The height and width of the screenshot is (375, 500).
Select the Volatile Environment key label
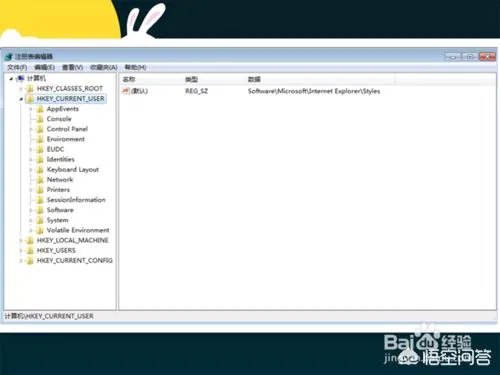[x=78, y=230]
